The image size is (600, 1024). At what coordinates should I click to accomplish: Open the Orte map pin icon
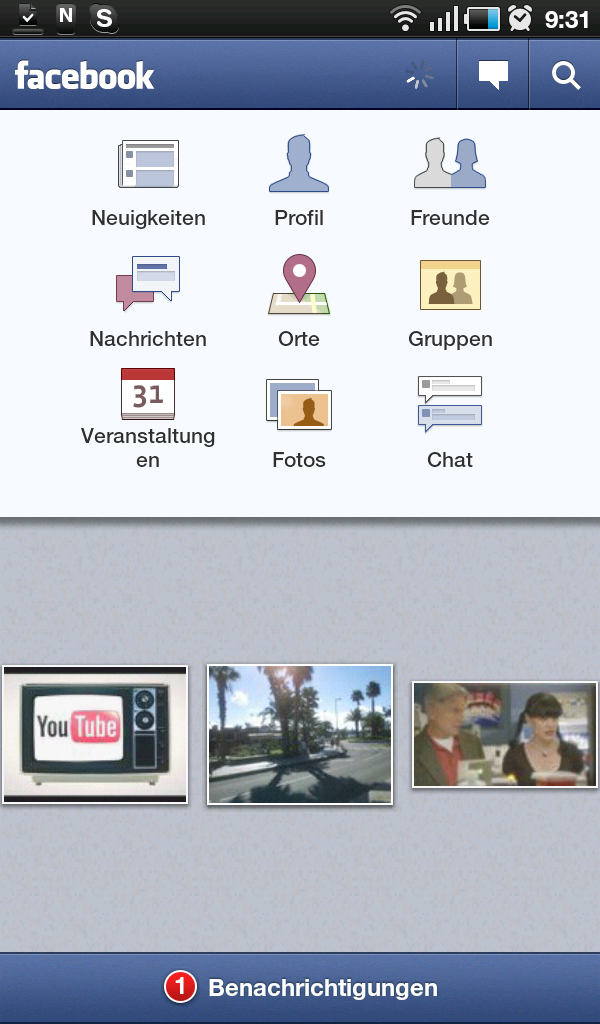pos(299,284)
